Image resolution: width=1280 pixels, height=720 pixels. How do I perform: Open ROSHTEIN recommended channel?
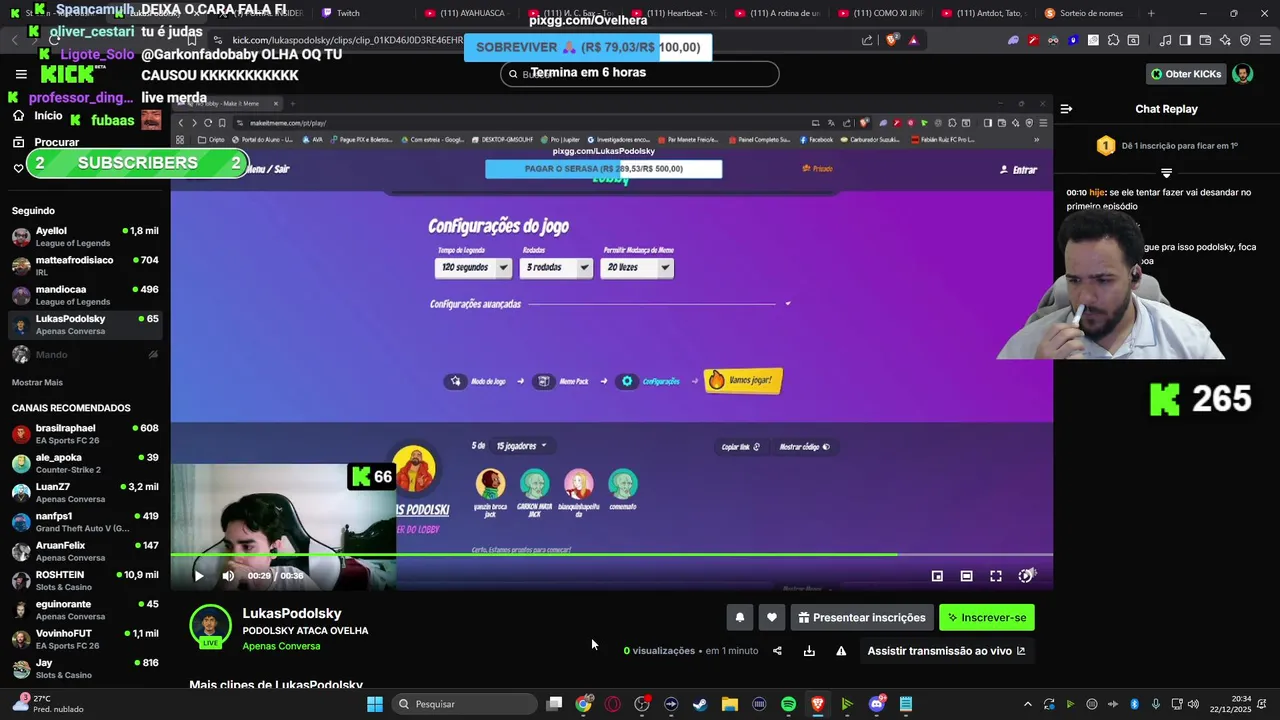tap(85, 580)
